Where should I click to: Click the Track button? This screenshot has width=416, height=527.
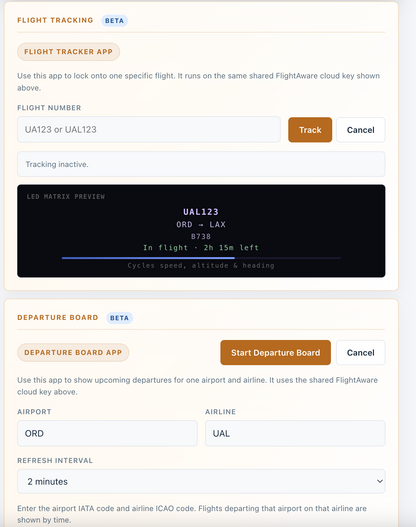pyautogui.click(x=310, y=130)
